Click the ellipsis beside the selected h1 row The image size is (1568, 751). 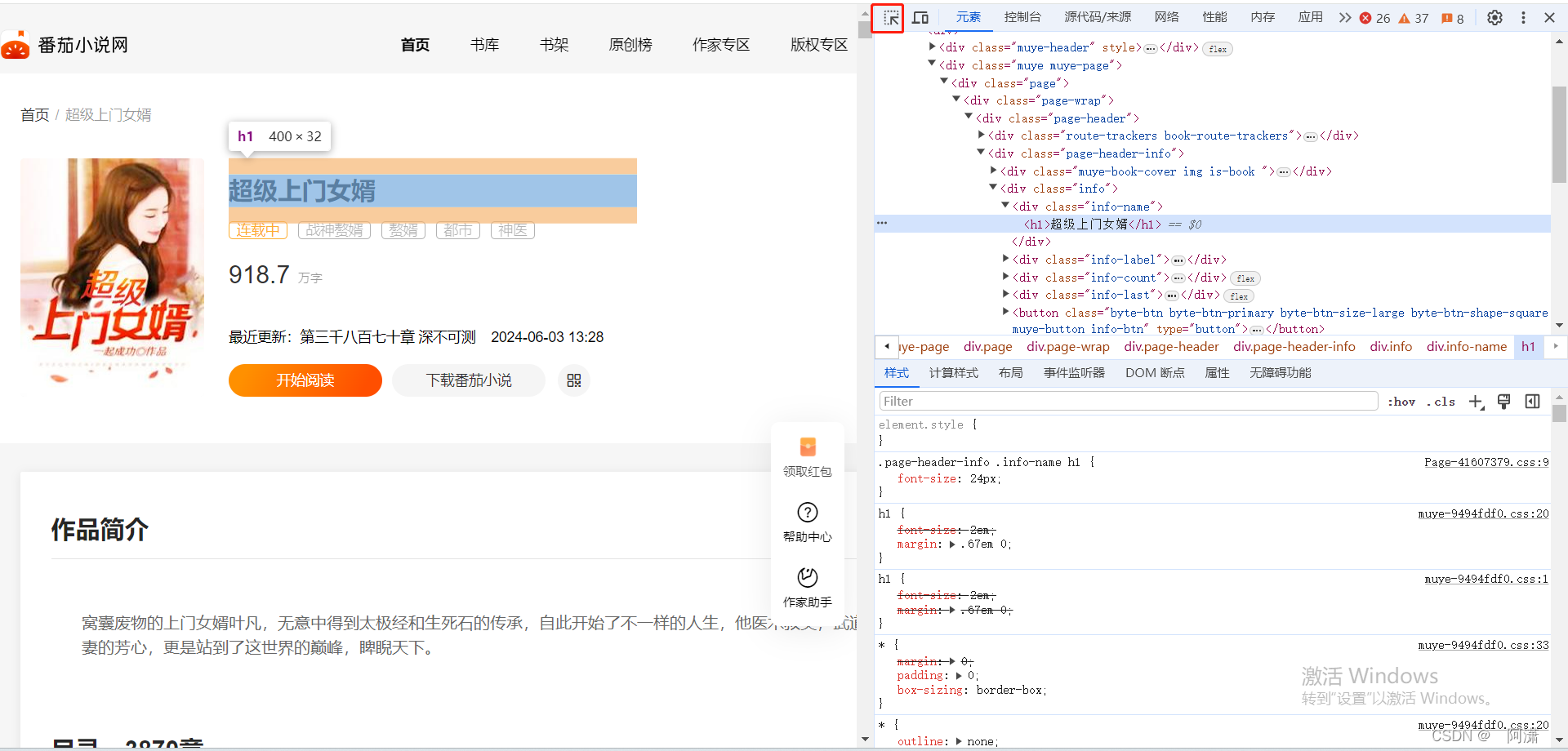(x=882, y=223)
